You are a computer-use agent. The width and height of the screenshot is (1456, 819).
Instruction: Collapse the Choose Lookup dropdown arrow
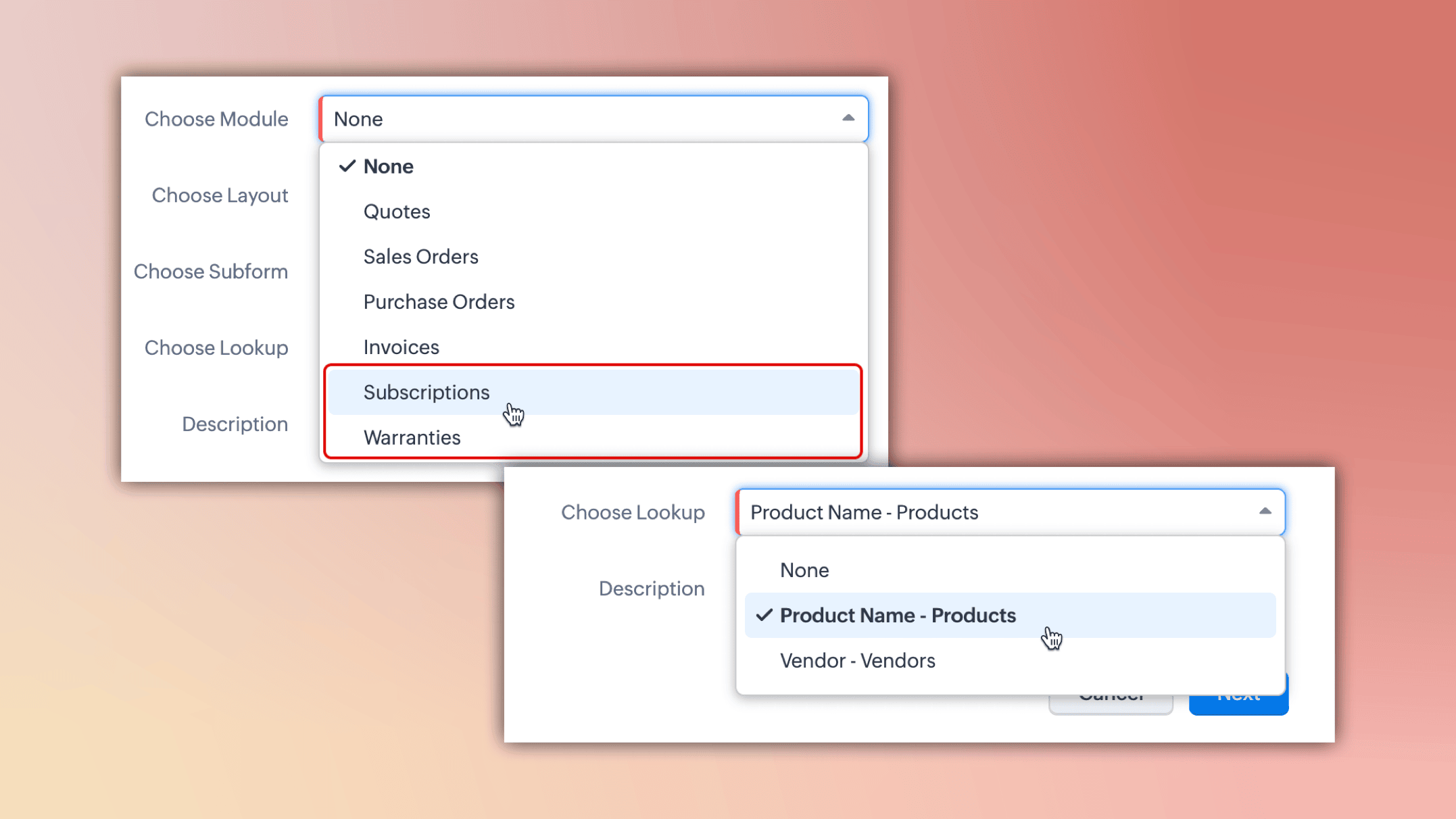coord(1265,512)
